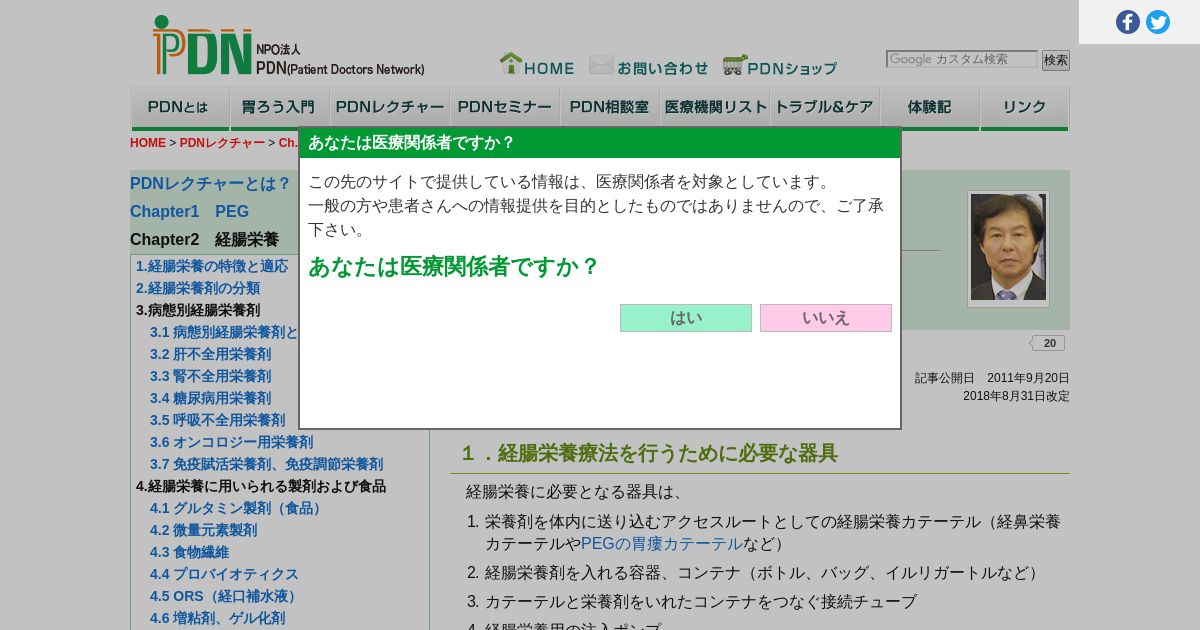Open the PDNセミナー menu
This screenshot has height=630, width=1200.
505,108
